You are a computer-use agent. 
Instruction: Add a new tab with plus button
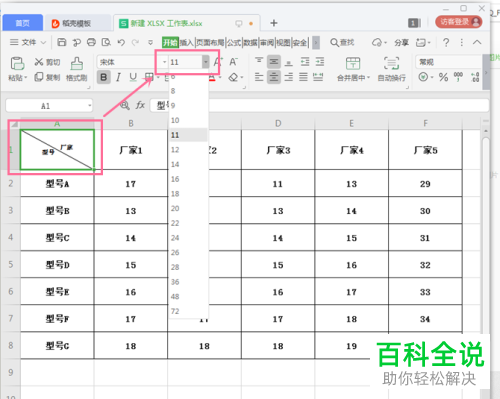(274, 23)
